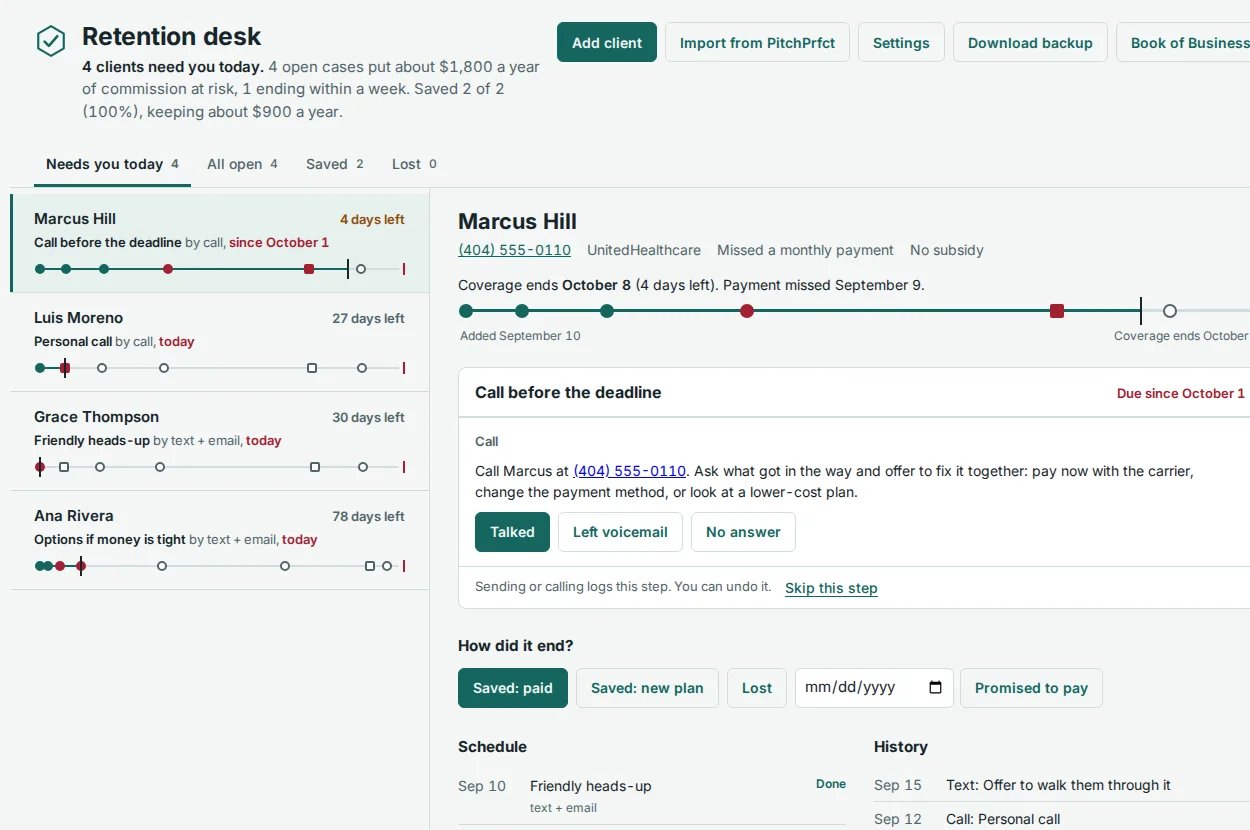1250x830 pixels.
Task: Mark case as Lost
Action: 757,688
